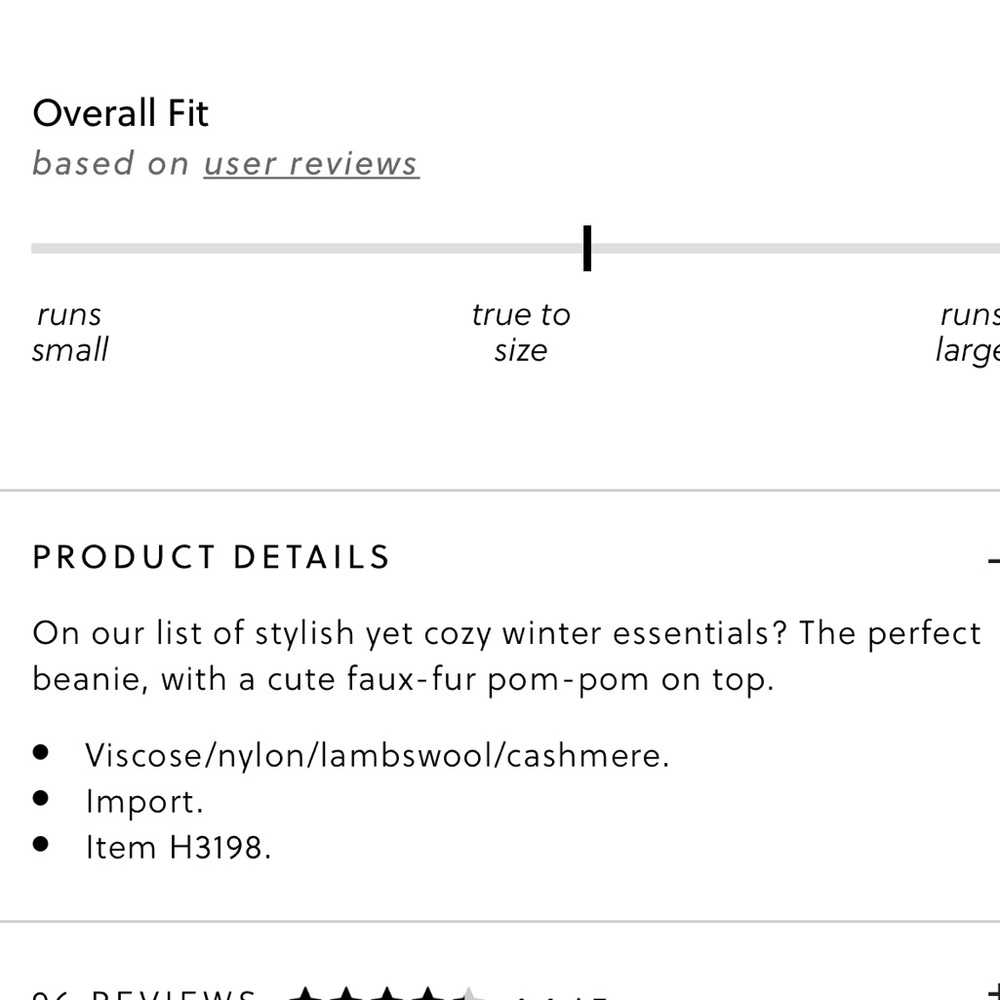Viewport: 1000px width, 1000px height.
Task: Click the Viscose/nylon/lambswool/cashmere bullet
Action: click(x=378, y=756)
